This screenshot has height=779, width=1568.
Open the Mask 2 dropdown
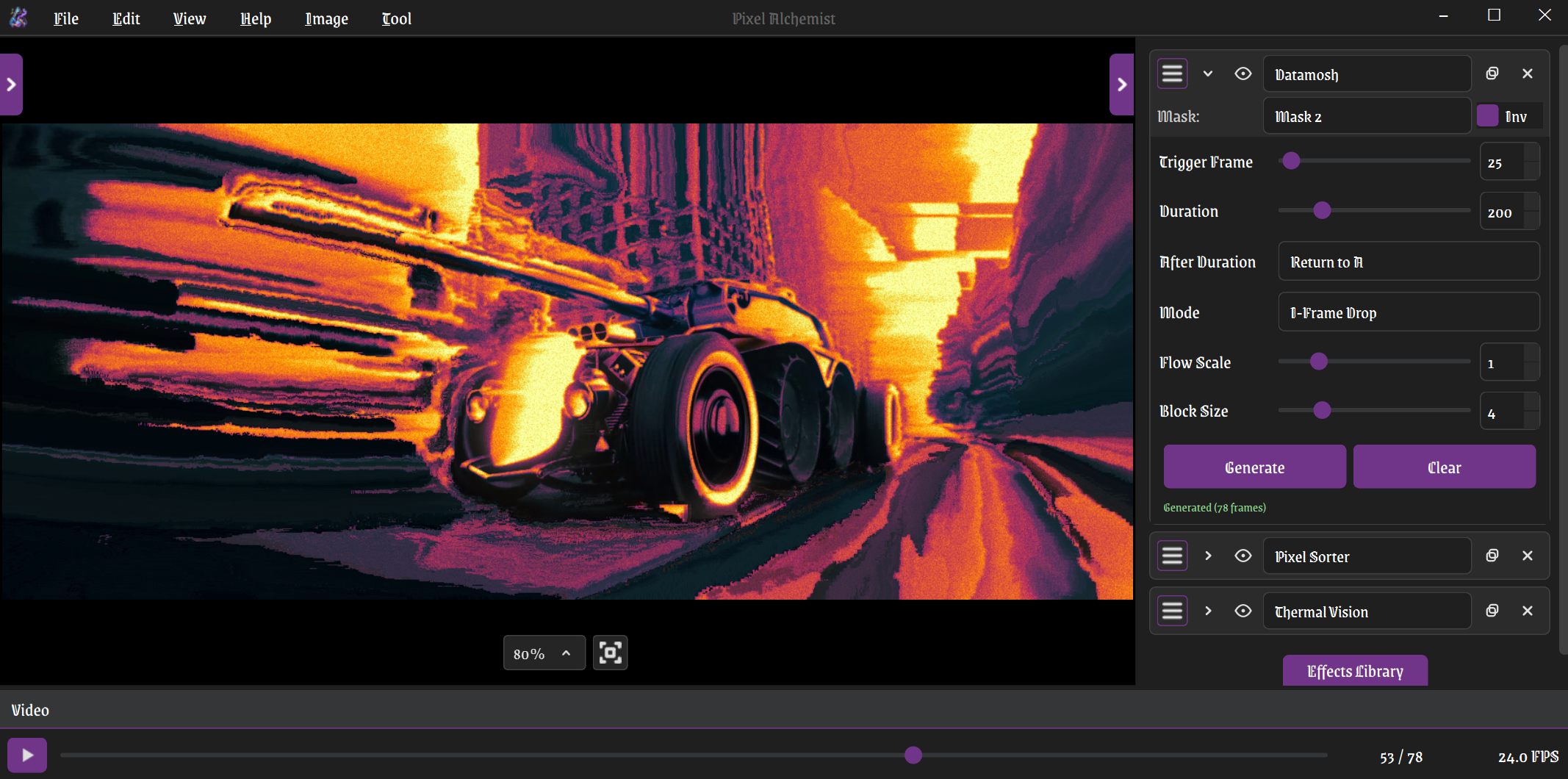click(x=1367, y=116)
